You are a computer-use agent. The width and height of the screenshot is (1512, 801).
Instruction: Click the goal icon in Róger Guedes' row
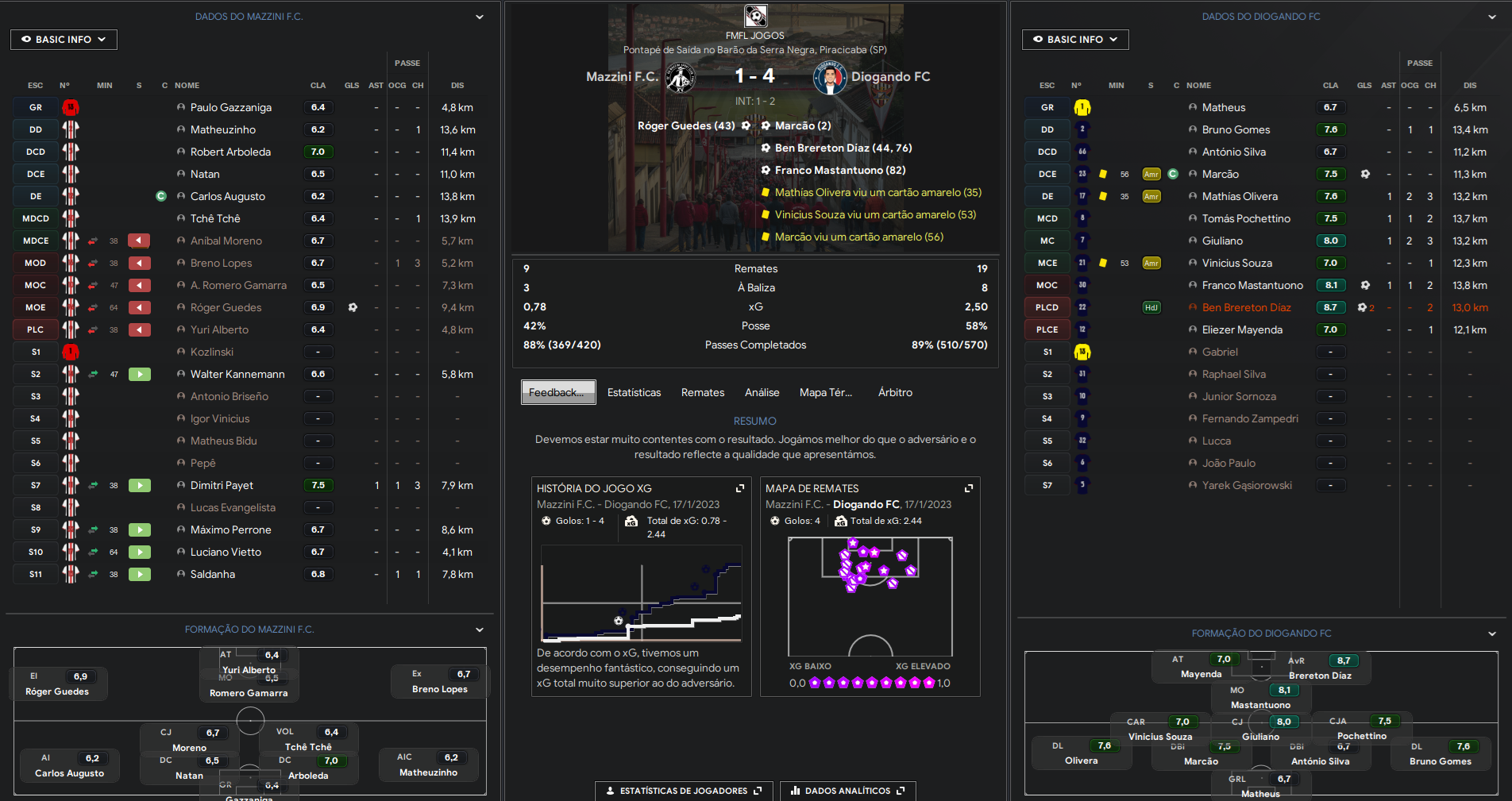[x=353, y=307]
